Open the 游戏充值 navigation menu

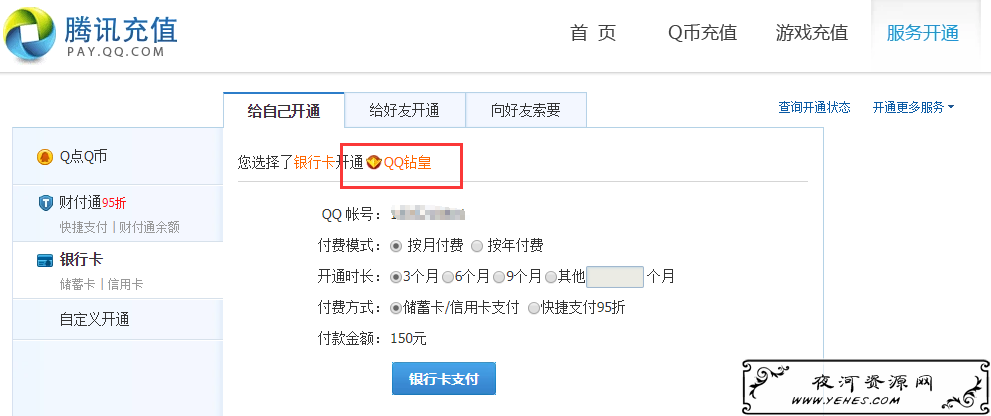[x=812, y=33]
